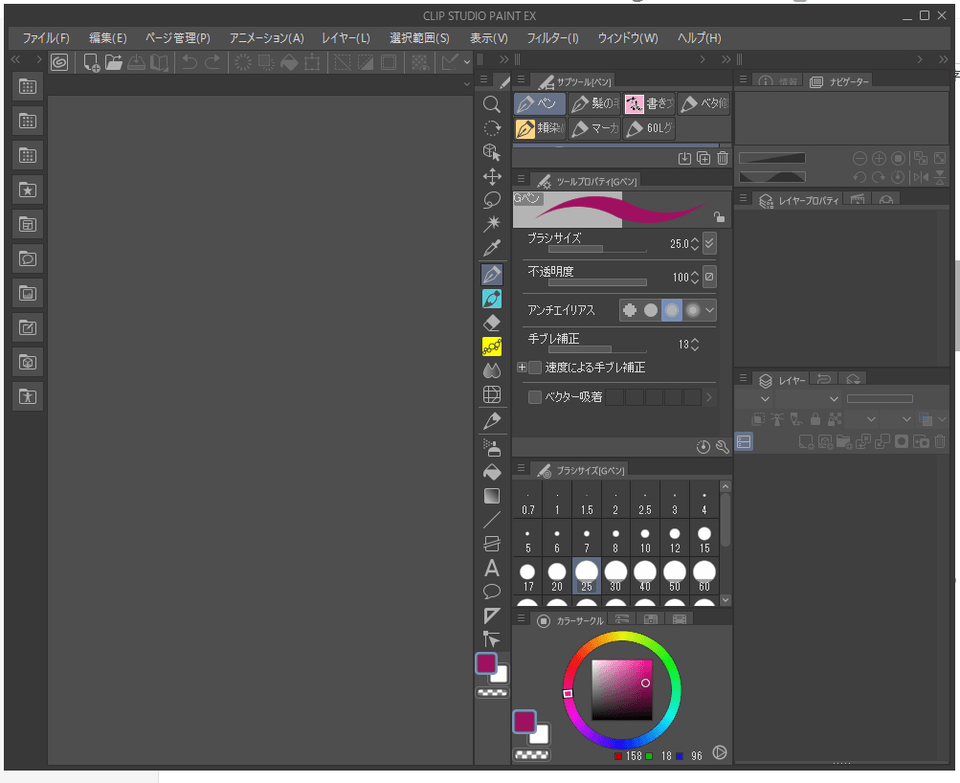Click the delete sub-tool trash icon
960x783 pixels.
coord(721,157)
